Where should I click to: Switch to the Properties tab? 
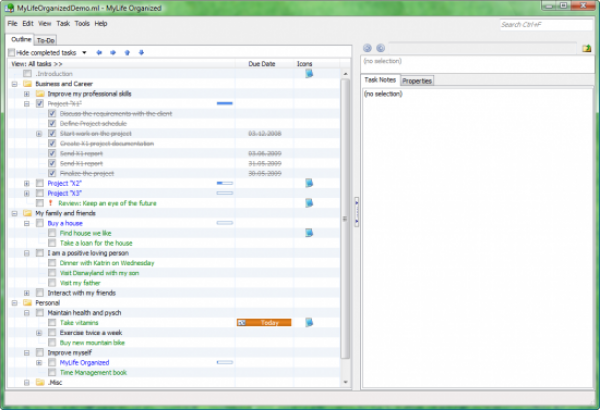(x=417, y=81)
